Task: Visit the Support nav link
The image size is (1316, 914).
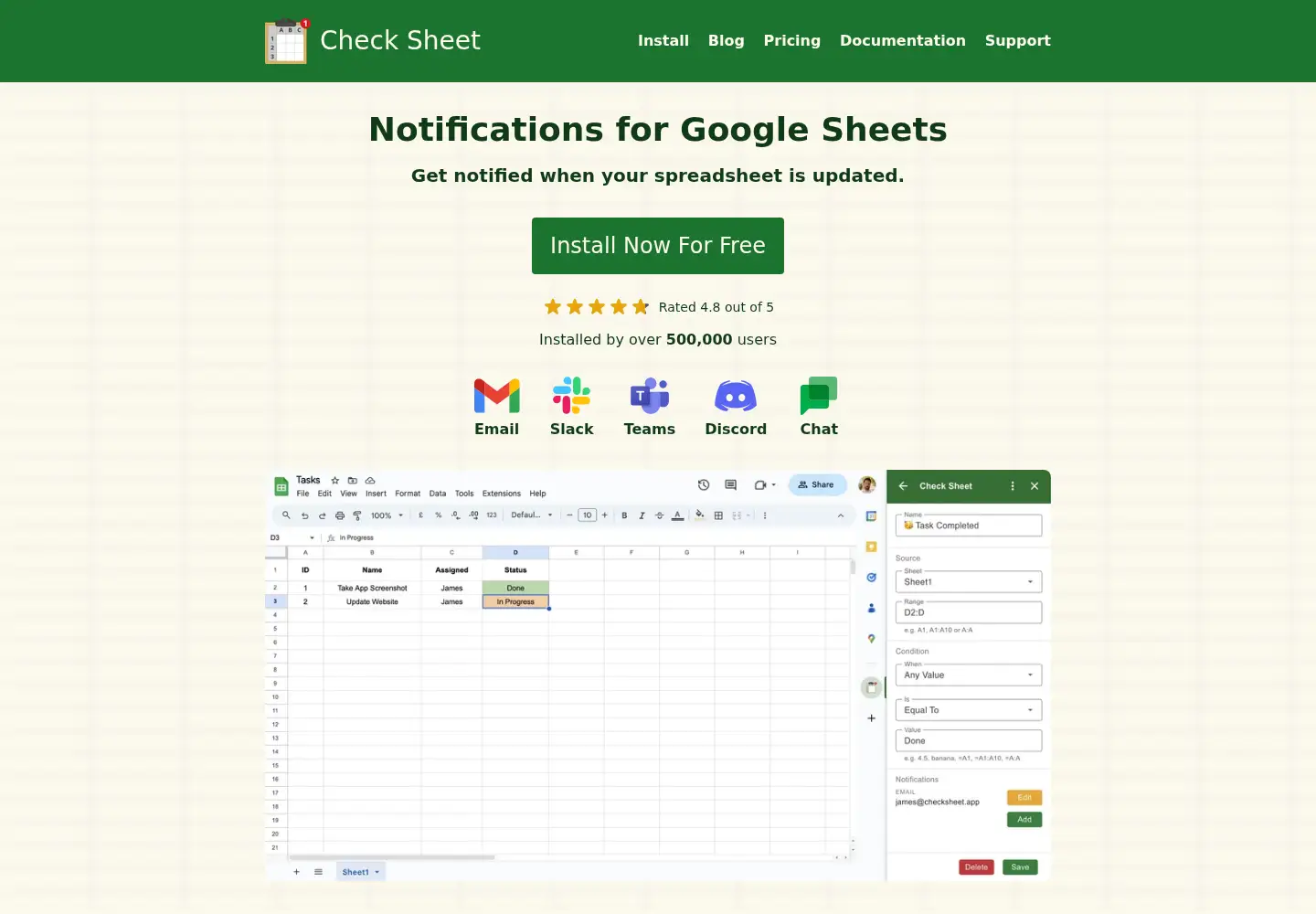Action: (1018, 40)
